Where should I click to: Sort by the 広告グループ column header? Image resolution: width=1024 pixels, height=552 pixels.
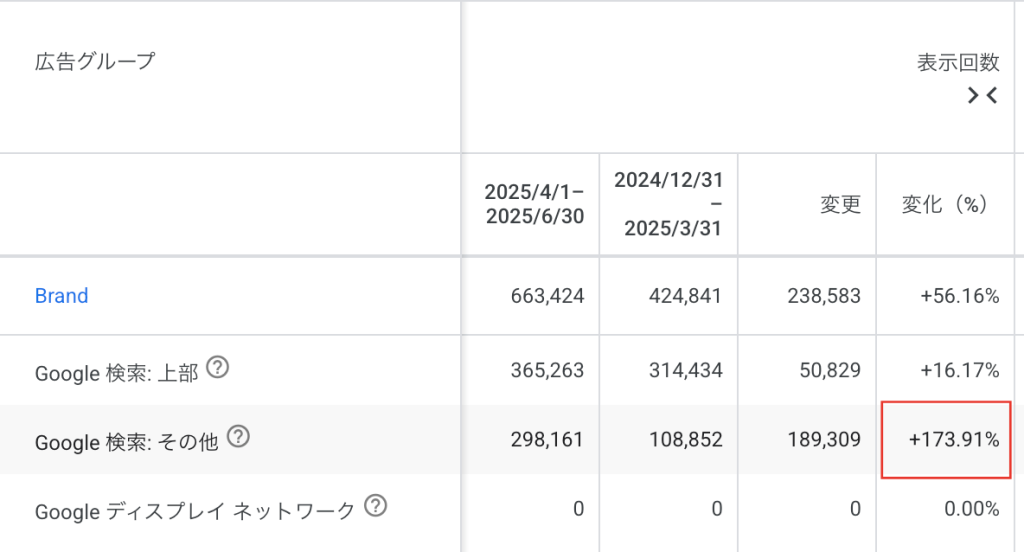coord(95,62)
